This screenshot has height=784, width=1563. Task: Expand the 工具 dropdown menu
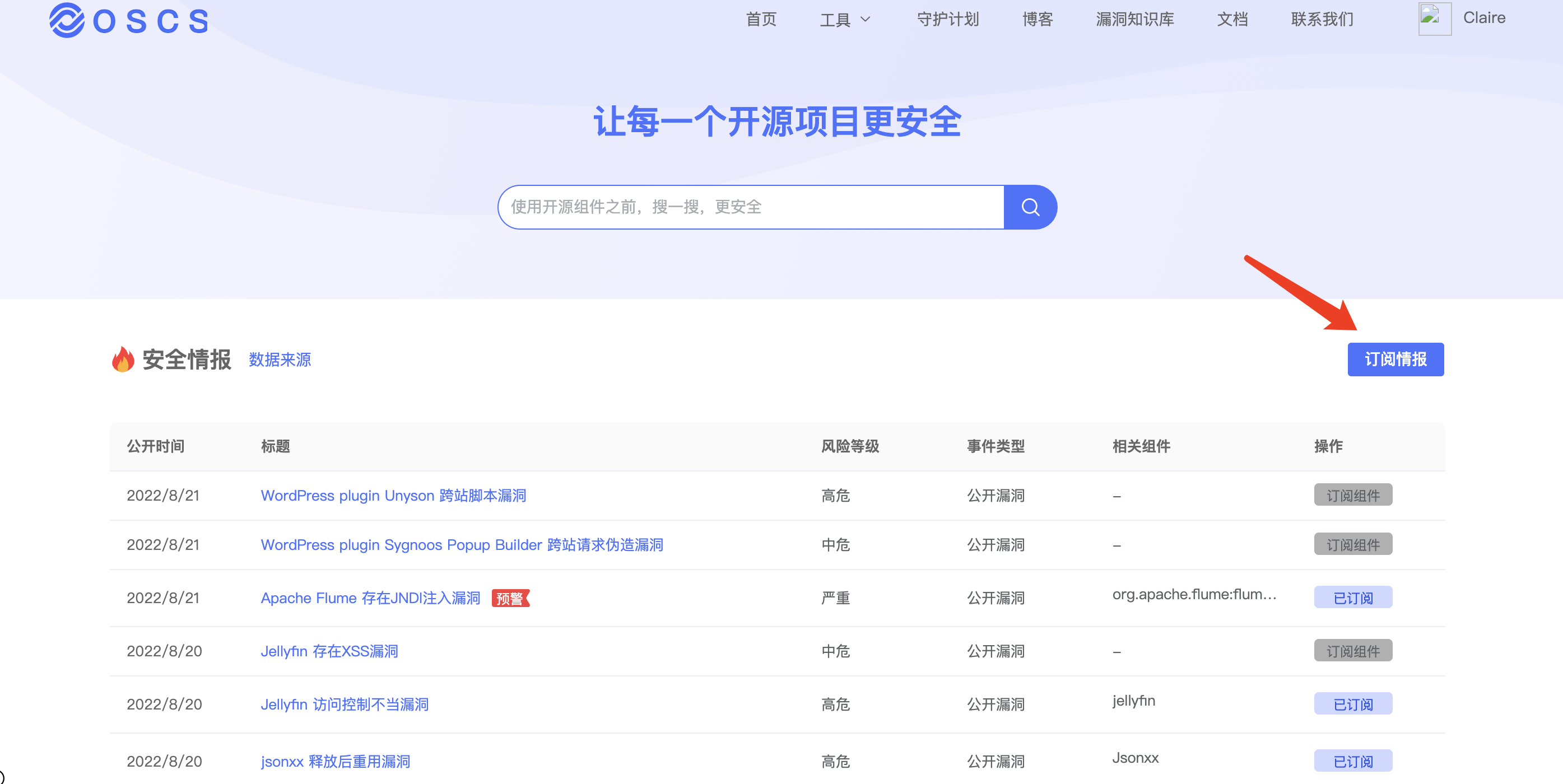coord(845,20)
